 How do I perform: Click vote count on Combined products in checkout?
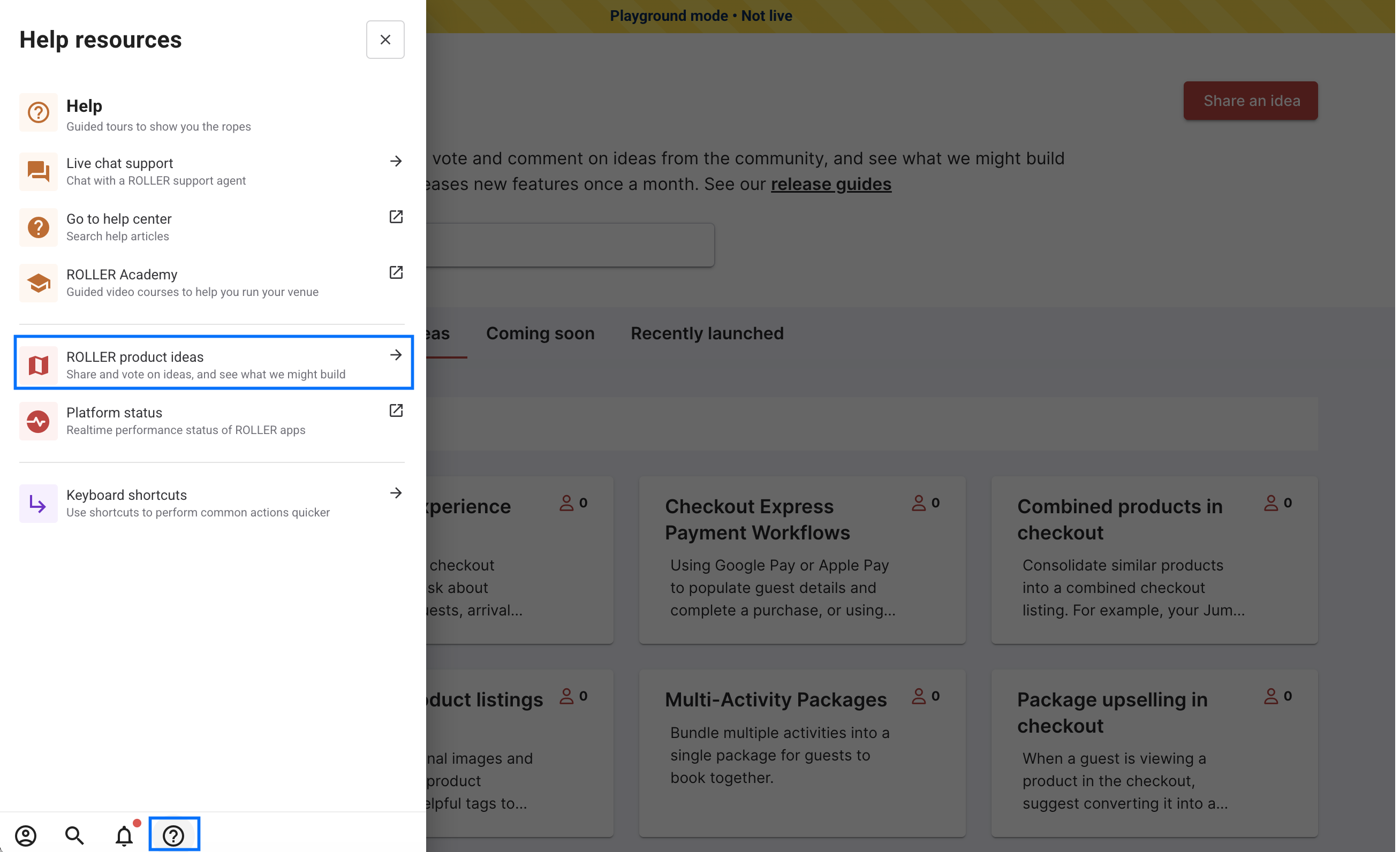[x=1278, y=503]
